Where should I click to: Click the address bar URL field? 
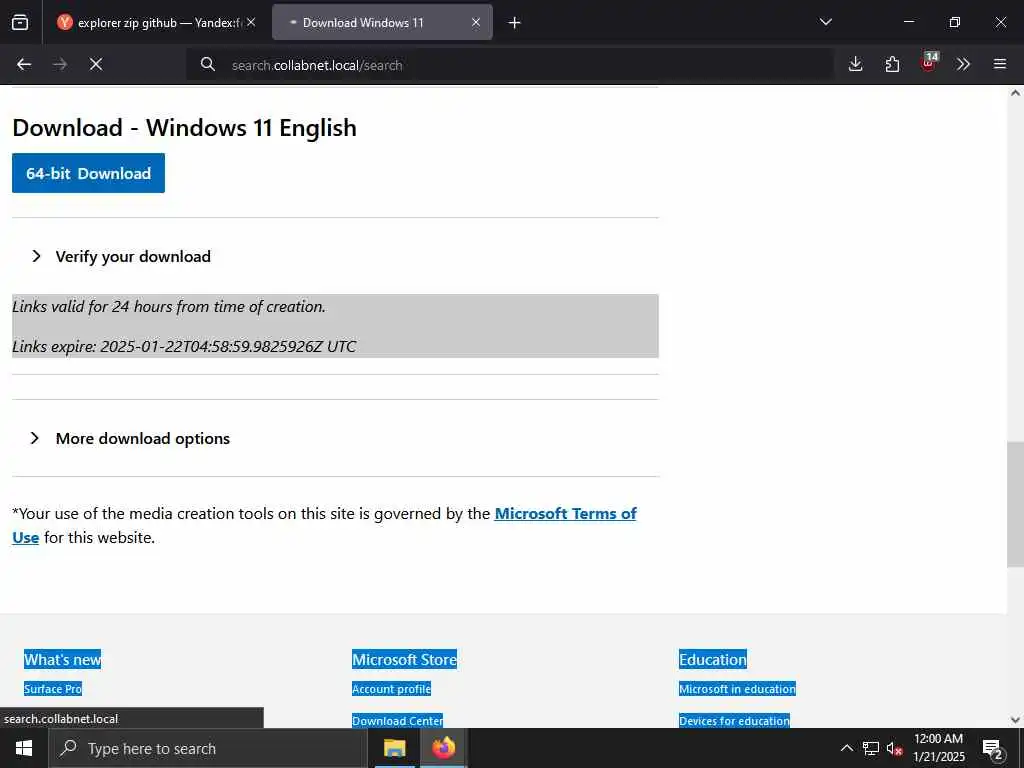click(x=509, y=65)
